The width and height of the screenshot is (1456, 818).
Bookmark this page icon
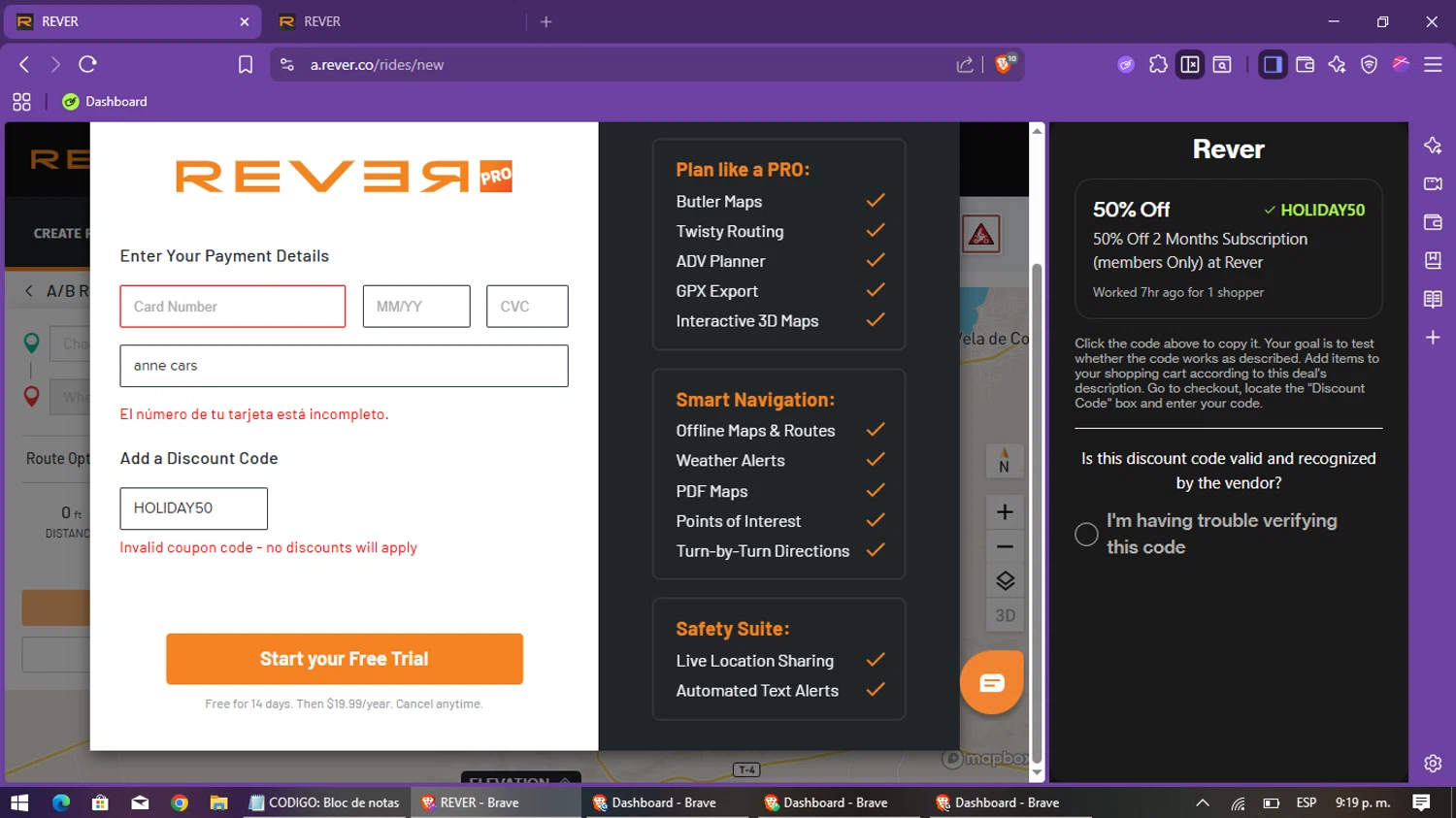[246, 64]
